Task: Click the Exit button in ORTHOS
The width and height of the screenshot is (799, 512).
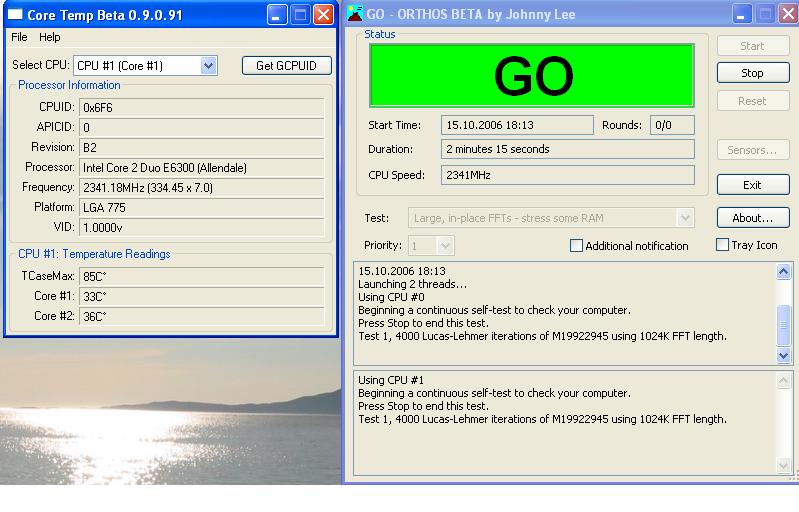Action: tap(753, 185)
